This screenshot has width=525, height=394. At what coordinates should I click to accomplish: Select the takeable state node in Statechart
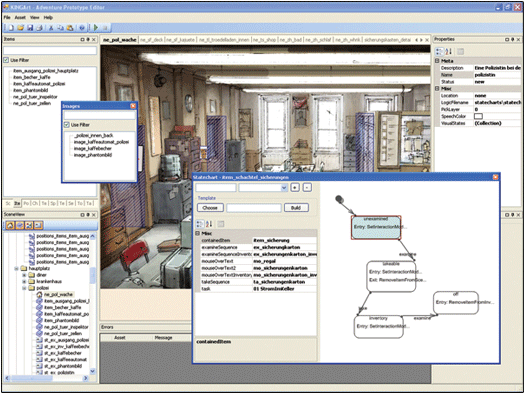(391, 276)
